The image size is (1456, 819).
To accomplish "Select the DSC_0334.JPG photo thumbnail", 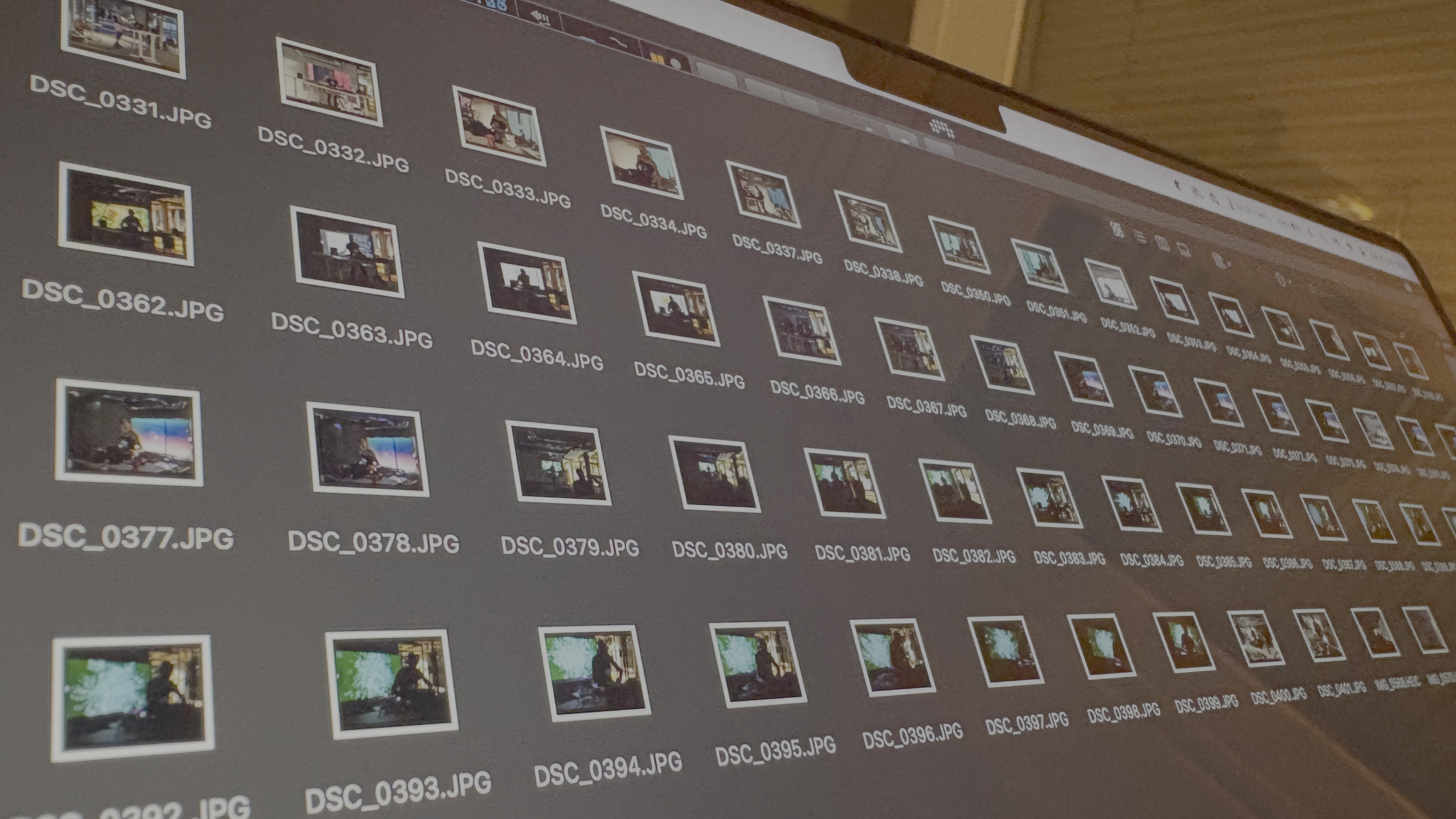I will coord(641,163).
